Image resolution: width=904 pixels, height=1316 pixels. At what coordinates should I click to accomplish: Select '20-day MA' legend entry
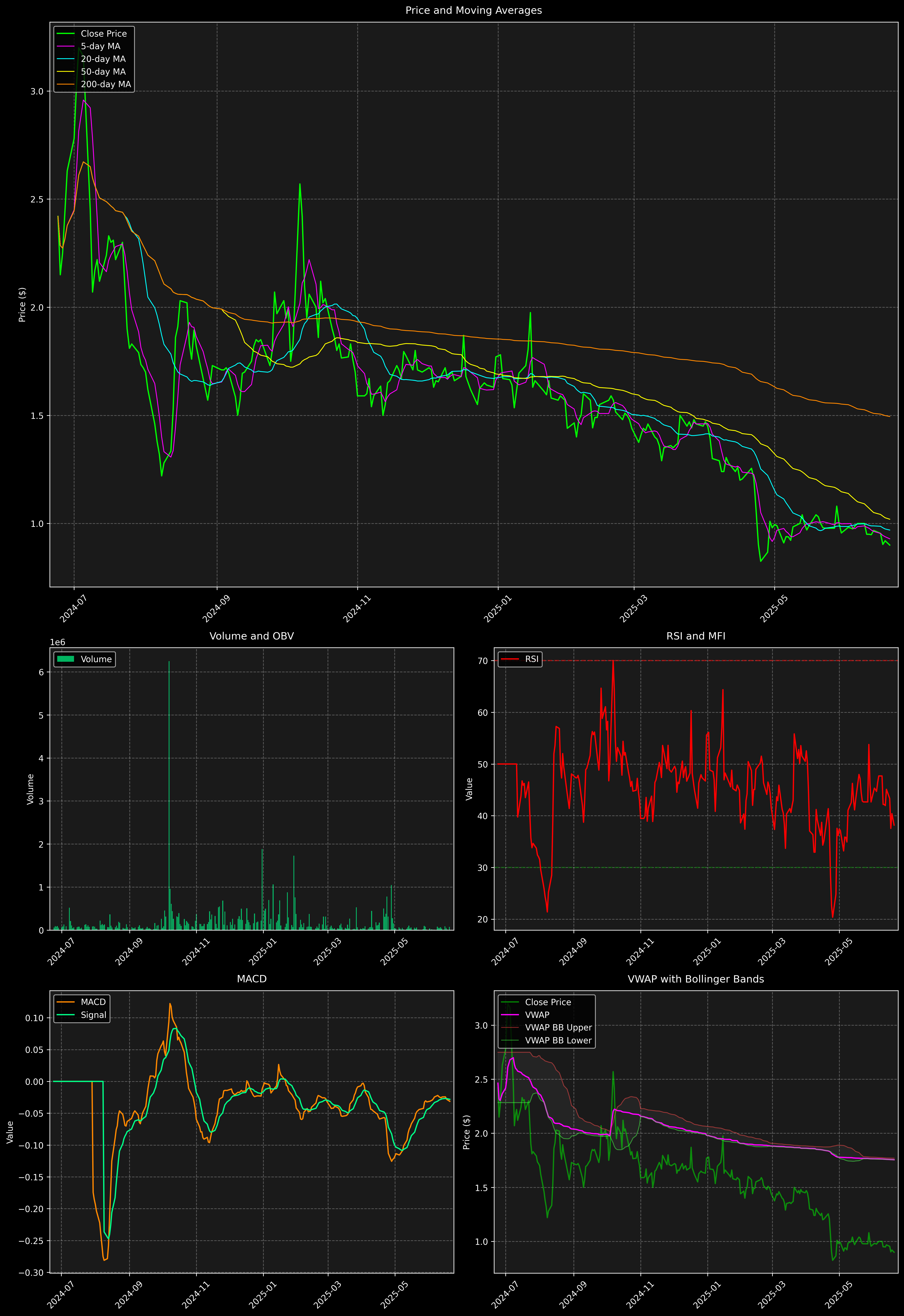click(x=103, y=59)
